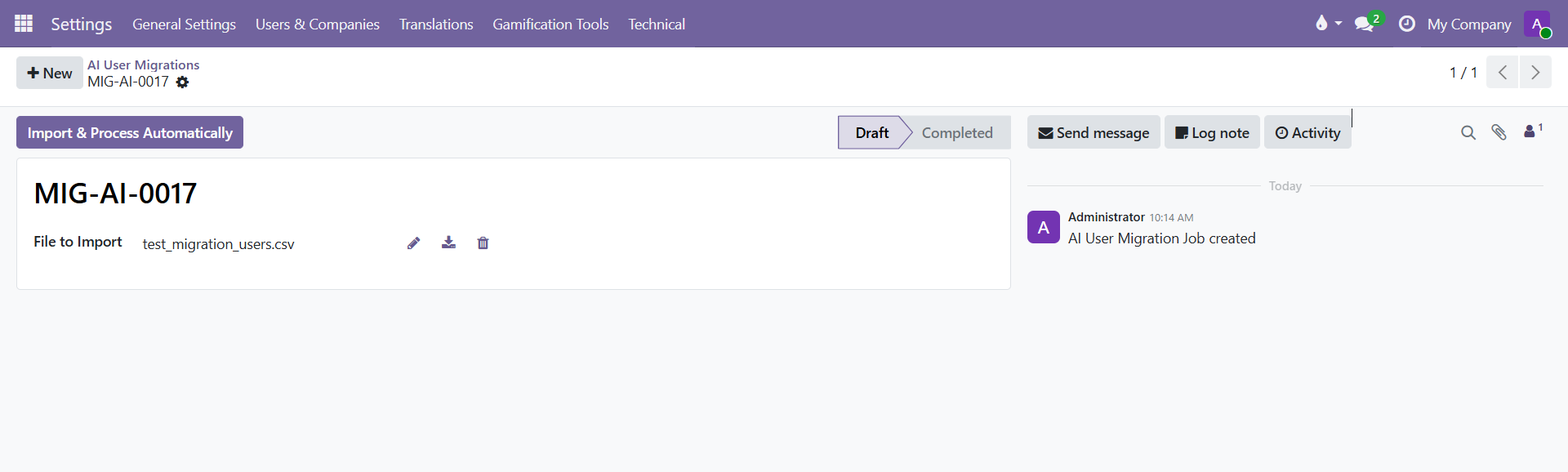Viewport: 1568px width, 472px height.
Task: Create a new record with New button
Action: (49, 73)
